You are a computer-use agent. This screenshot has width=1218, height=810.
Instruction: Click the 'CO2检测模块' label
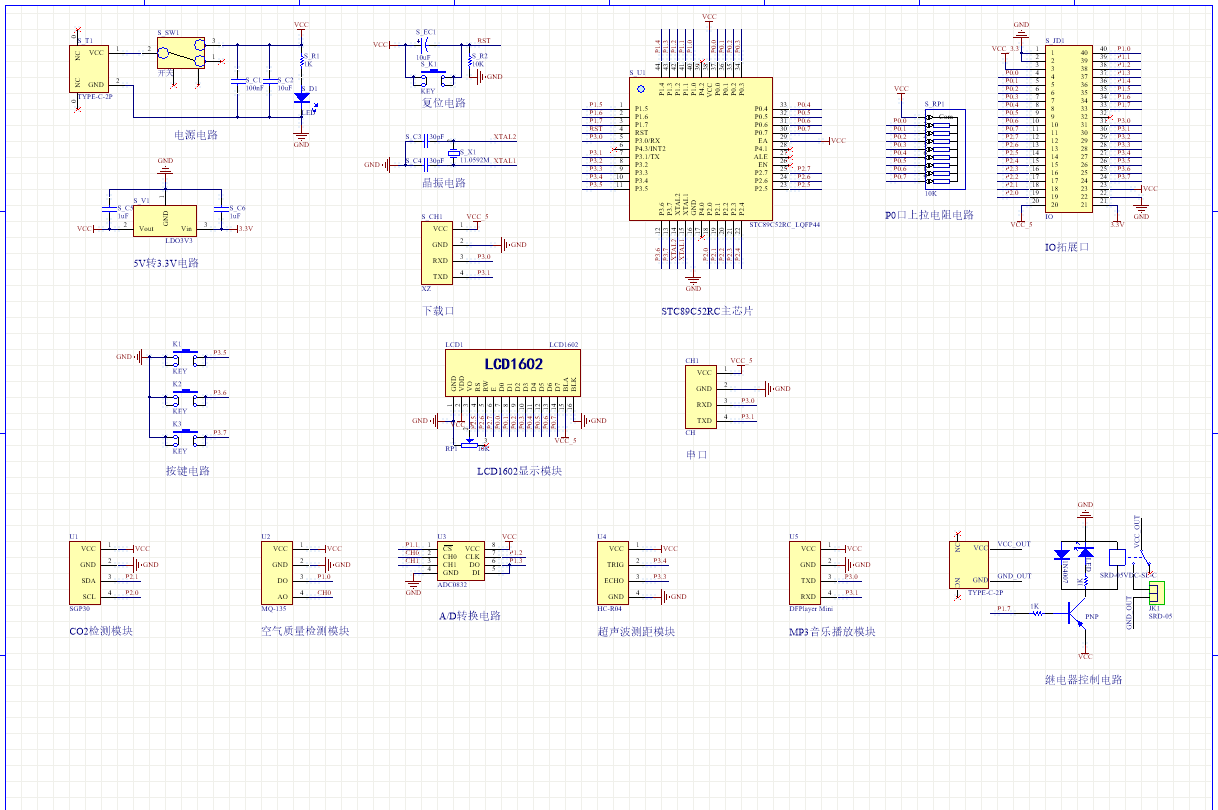coord(100,631)
